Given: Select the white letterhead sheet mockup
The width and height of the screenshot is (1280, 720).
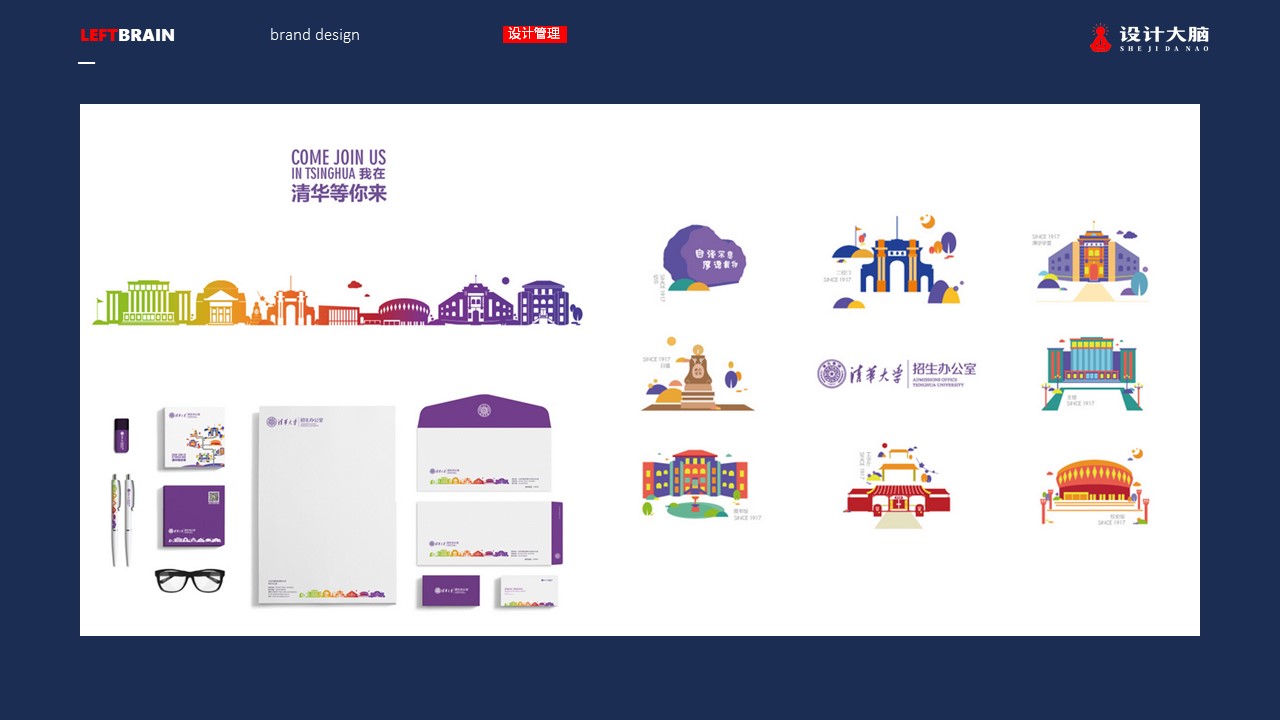Looking at the screenshot, I should (x=326, y=504).
